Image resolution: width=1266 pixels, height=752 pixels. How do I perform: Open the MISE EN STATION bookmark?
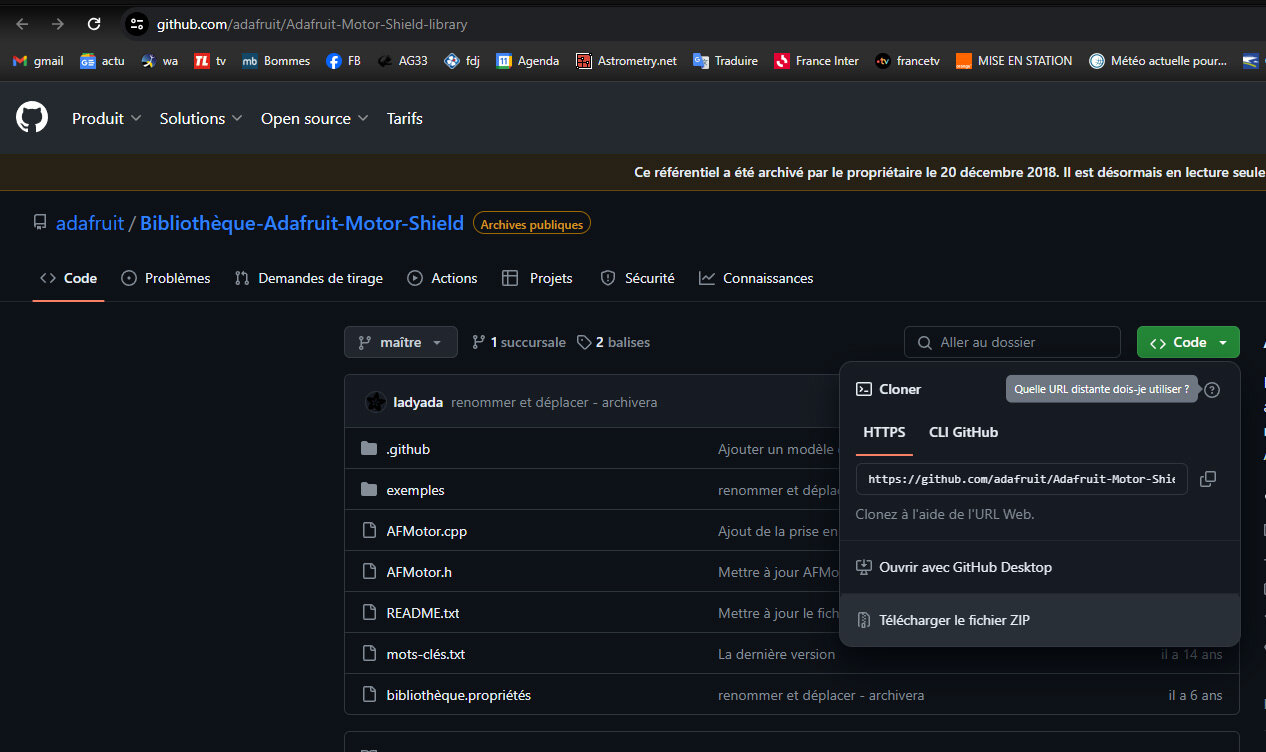click(x=1014, y=61)
